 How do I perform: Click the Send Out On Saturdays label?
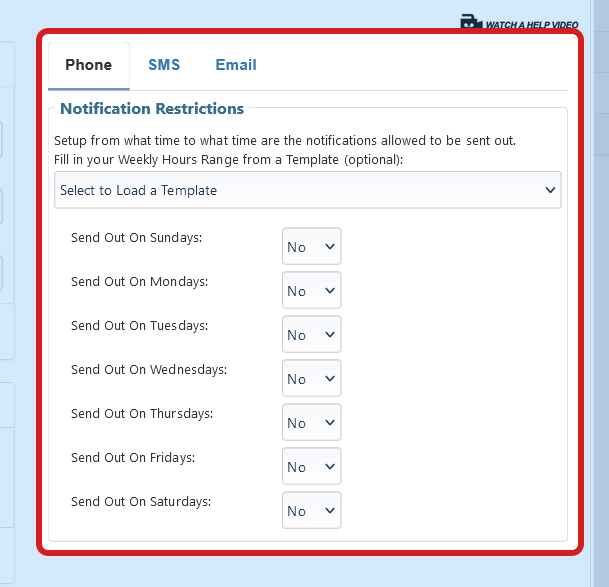click(141, 502)
